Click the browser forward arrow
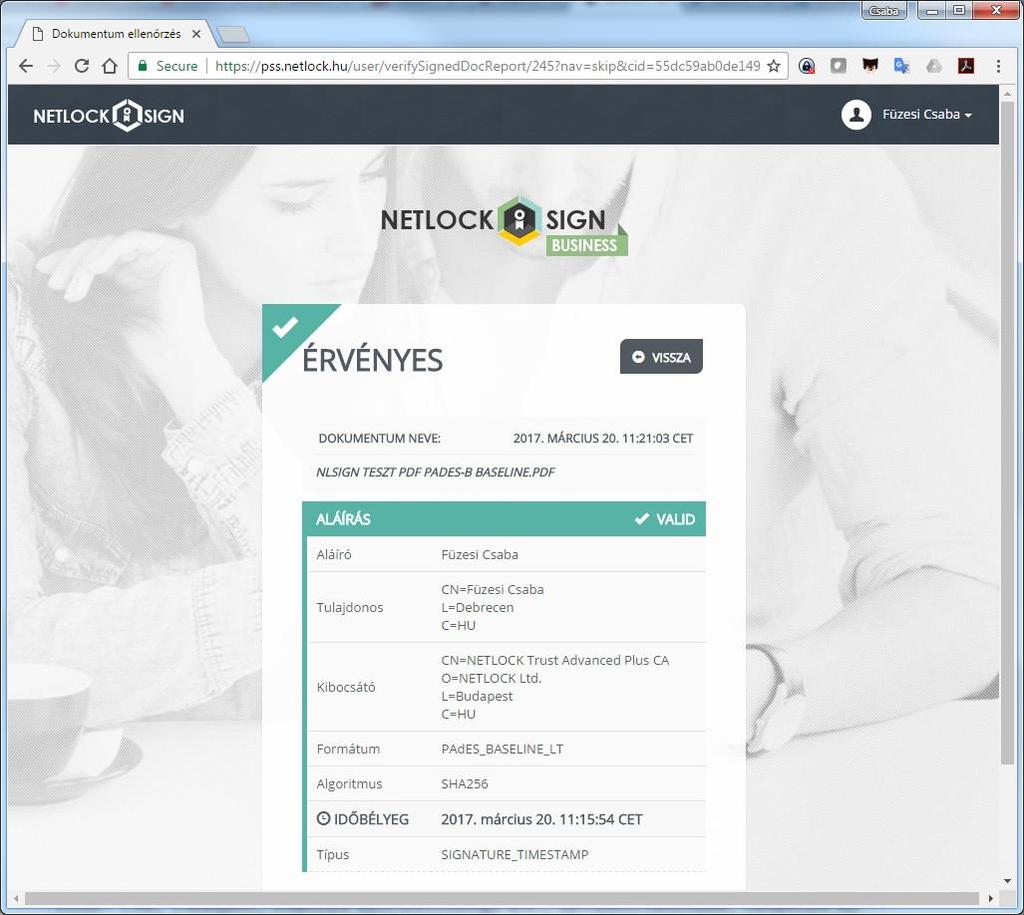Image resolution: width=1024 pixels, height=915 pixels. pyautogui.click(x=54, y=66)
